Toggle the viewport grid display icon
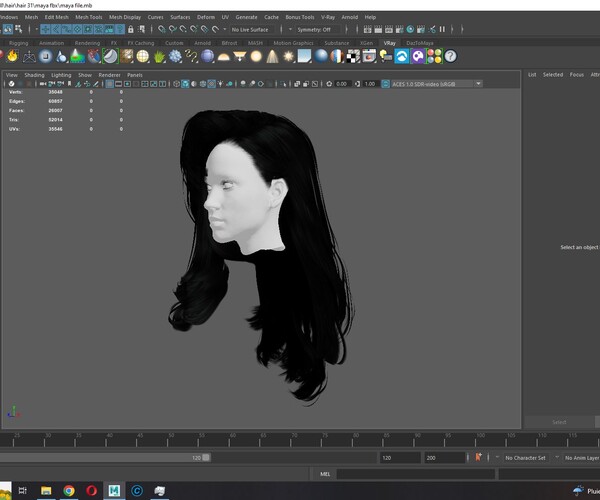Screen dimensions: 600x500 109,84
